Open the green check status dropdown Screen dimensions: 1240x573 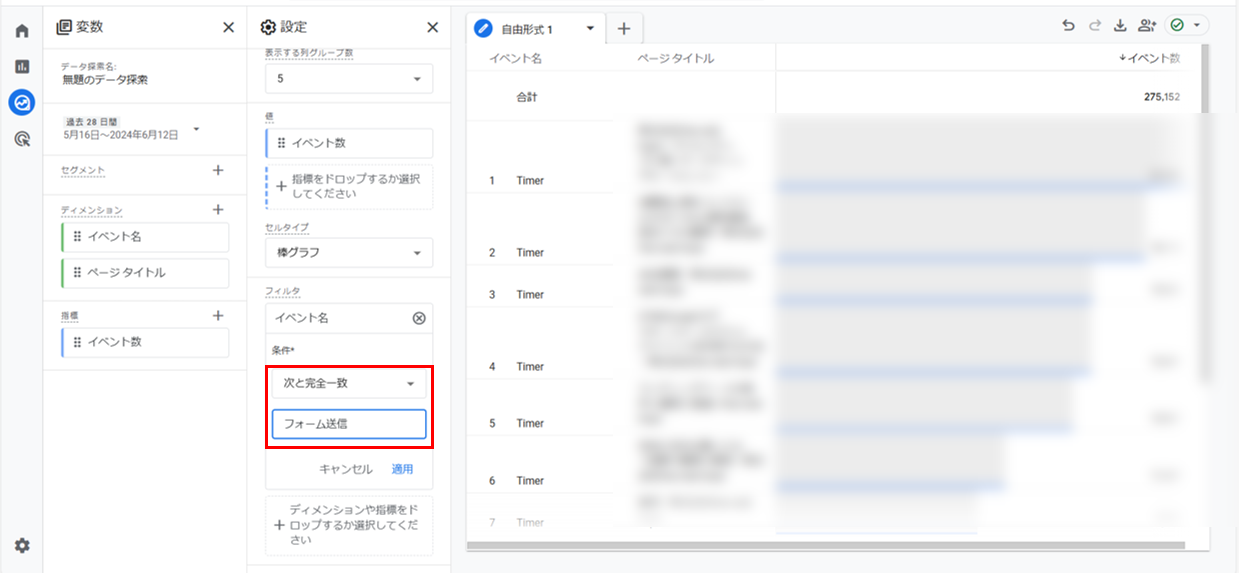click(x=1186, y=26)
